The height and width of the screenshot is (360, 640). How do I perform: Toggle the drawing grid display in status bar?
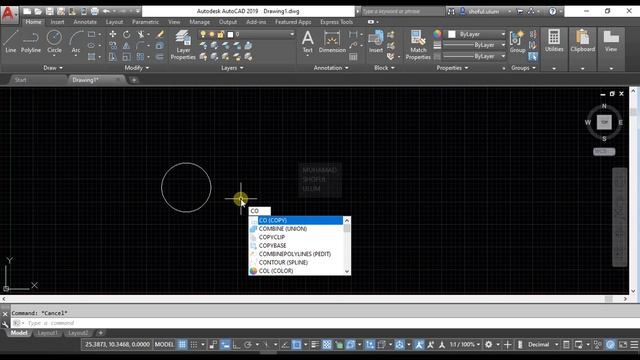[182, 345]
